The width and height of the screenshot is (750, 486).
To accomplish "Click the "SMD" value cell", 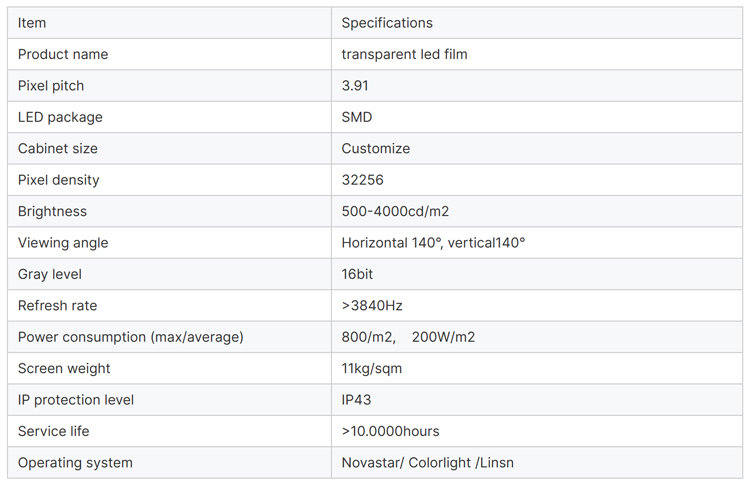I will (x=357, y=117).
